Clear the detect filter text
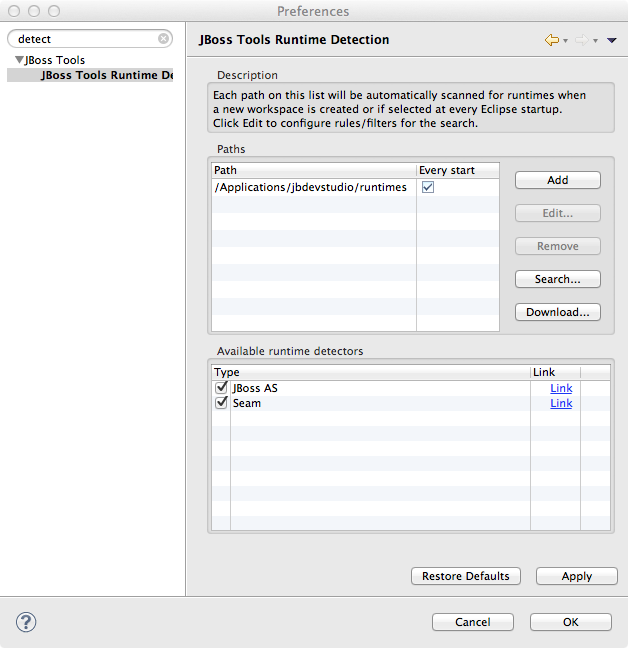Image resolution: width=628 pixels, height=648 pixels. click(164, 38)
